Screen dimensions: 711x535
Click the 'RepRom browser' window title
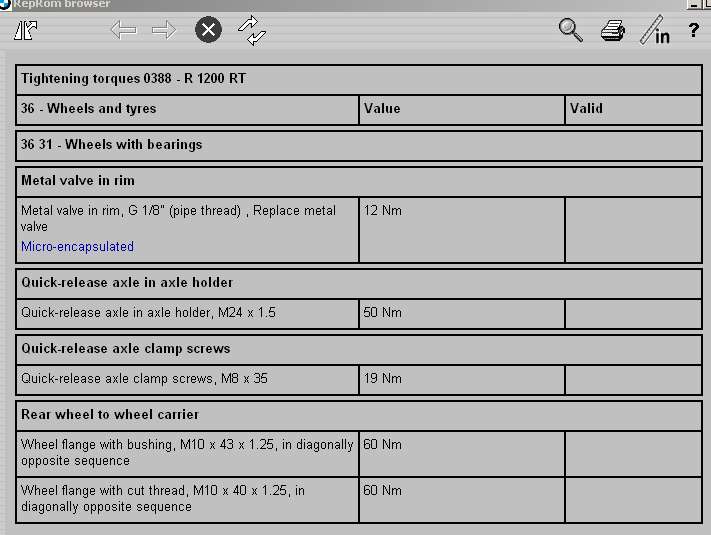click(61, 4)
